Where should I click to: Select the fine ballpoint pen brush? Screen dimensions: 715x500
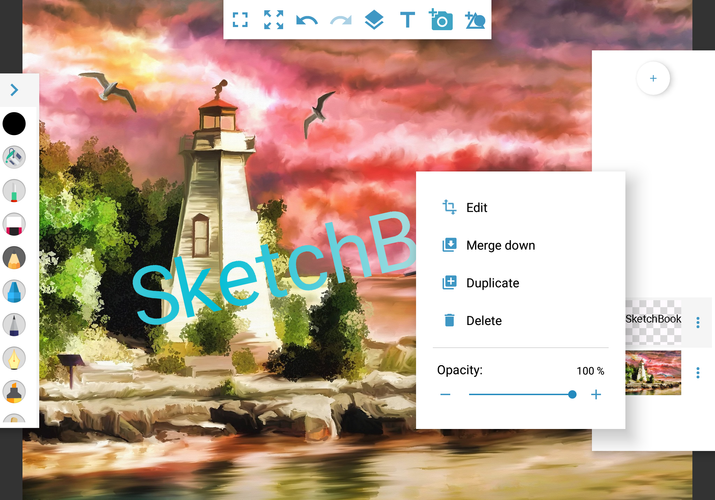click(x=14, y=325)
